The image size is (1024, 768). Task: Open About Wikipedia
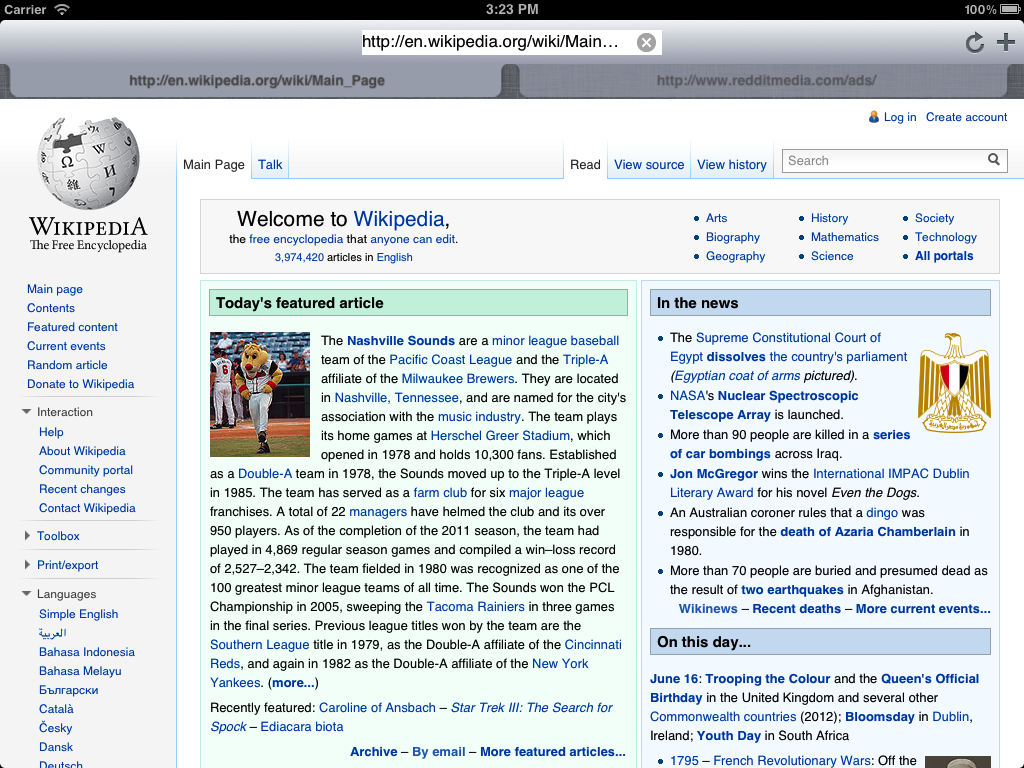pyautogui.click(x=82, y=451)
